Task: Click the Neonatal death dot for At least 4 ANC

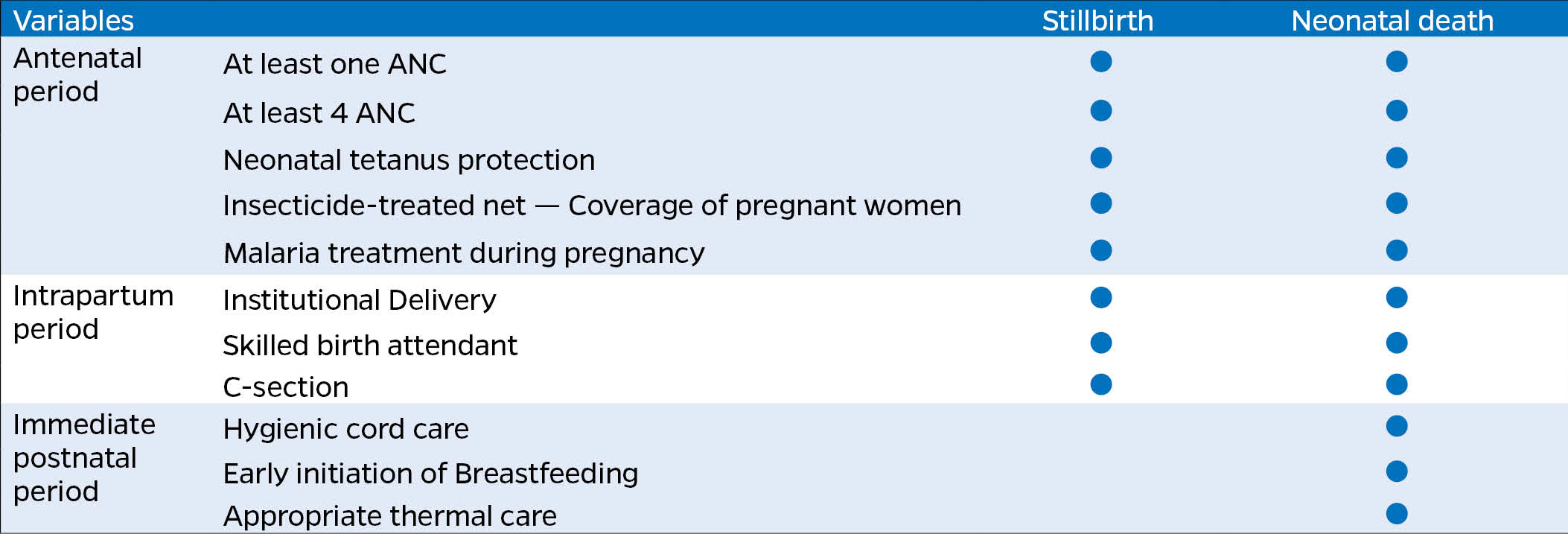Action: click(1397, 110)
